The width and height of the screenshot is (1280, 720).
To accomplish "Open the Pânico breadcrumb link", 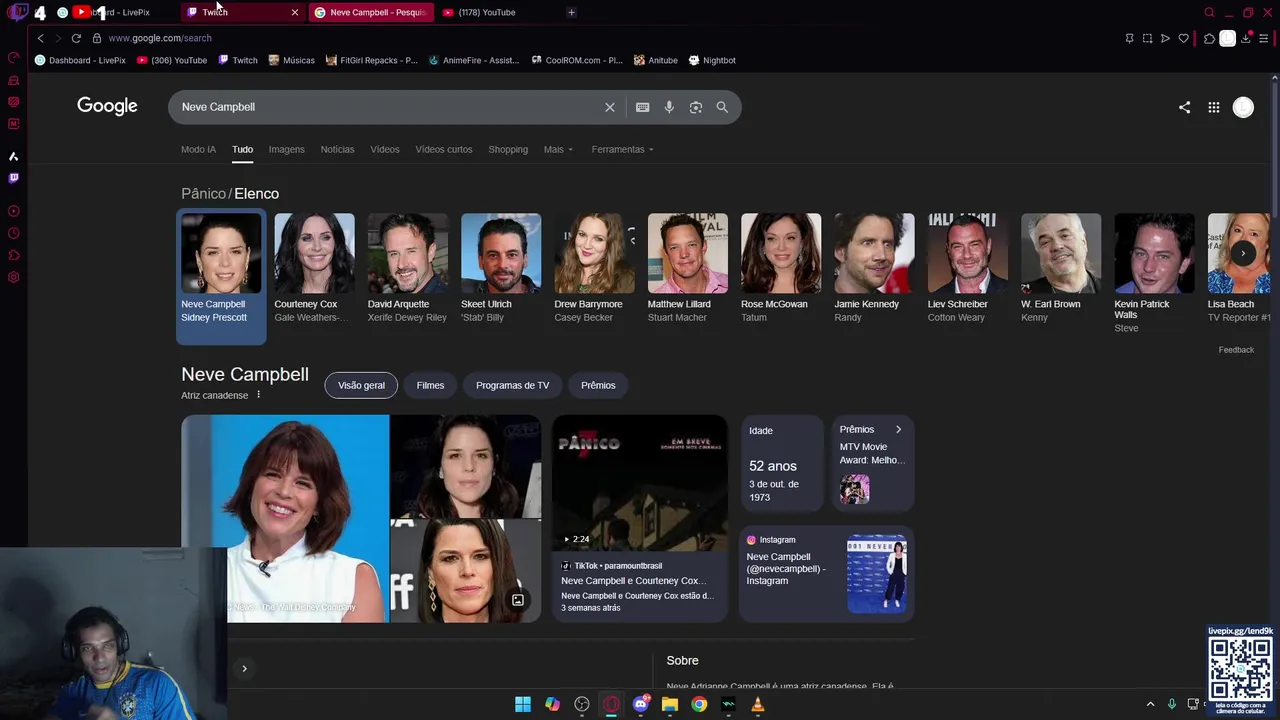I will 203,193.
